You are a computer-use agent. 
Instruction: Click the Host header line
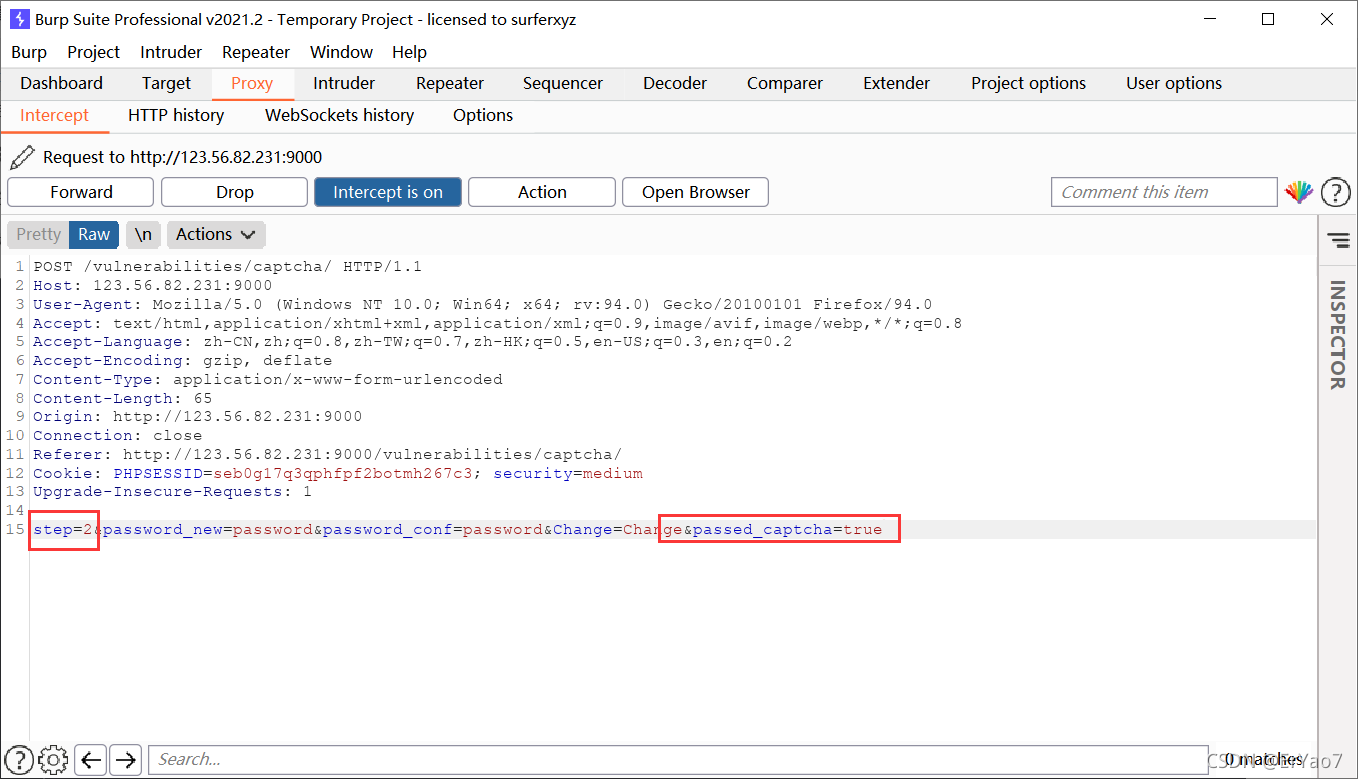pos(152,286)
